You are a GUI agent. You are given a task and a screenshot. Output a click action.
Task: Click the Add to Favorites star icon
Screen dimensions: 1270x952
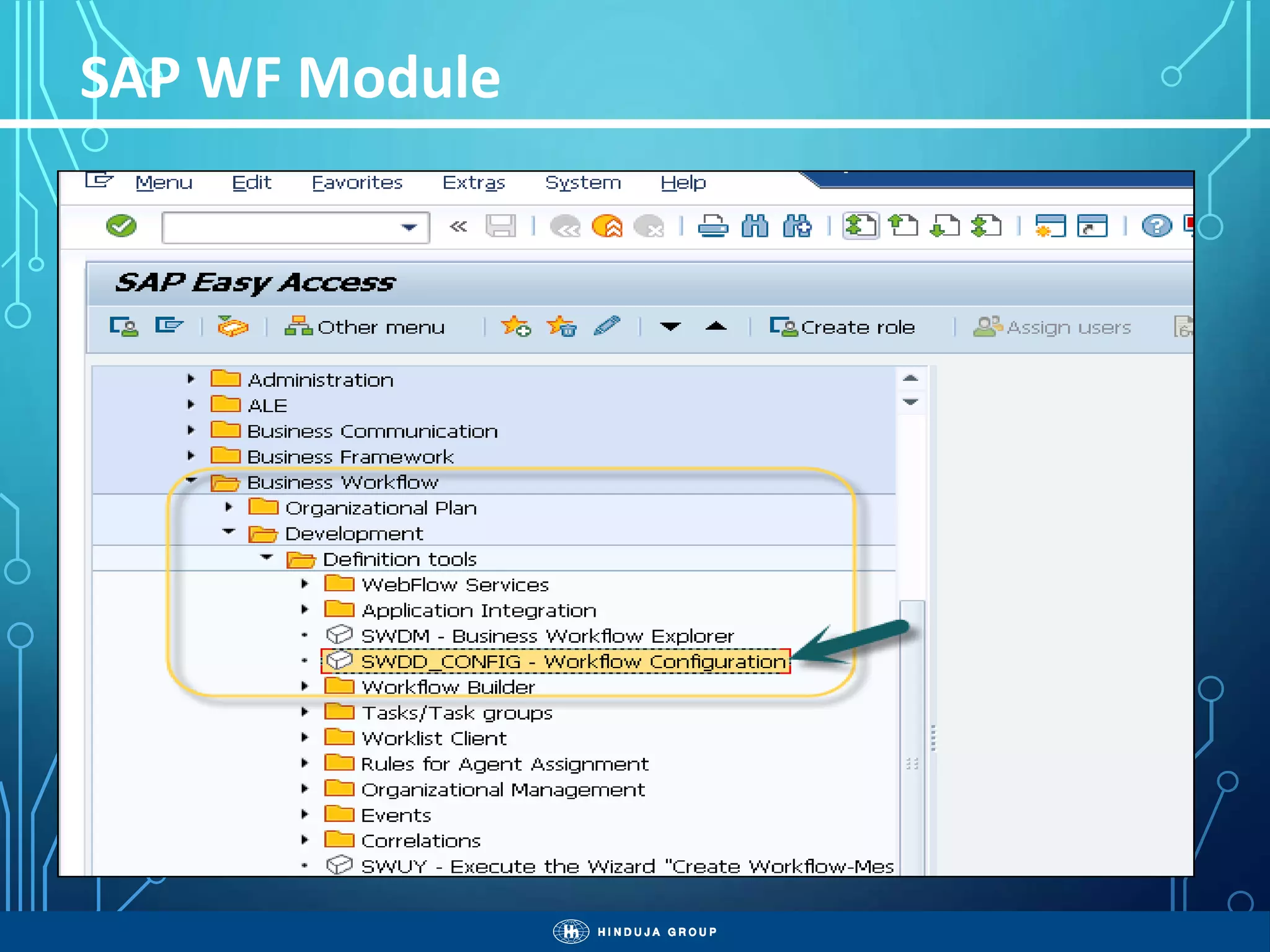coord(515,326)
